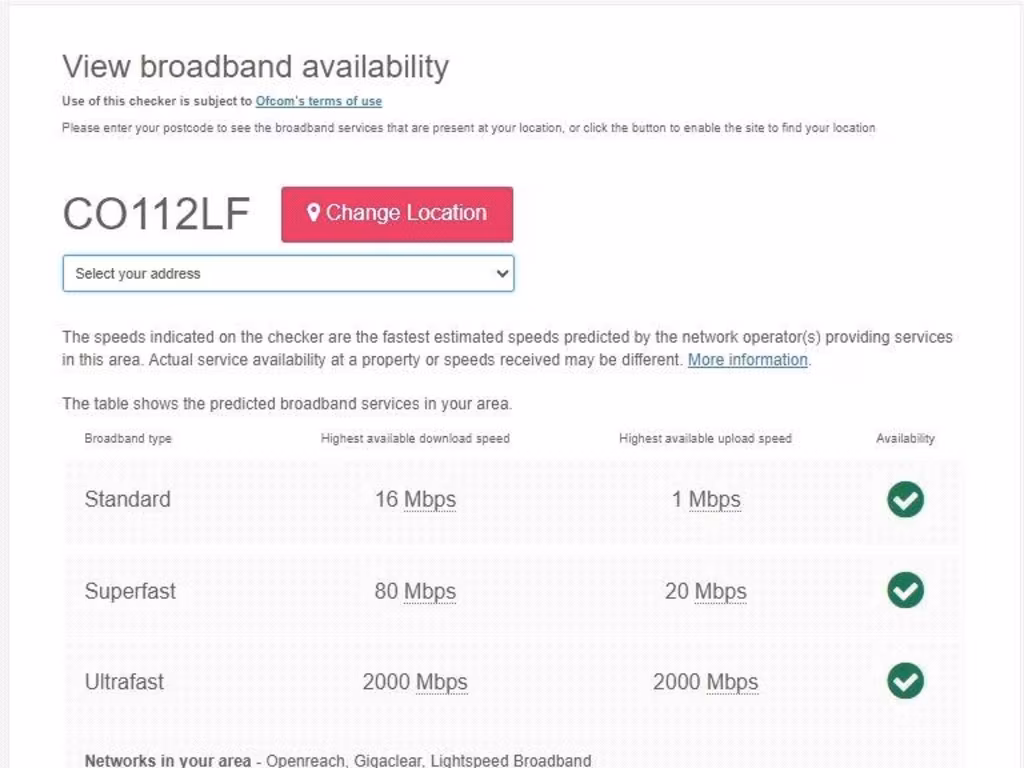Click the Ultrafast 2000 Mbps download speed
Image resolution: width=1024 pixels, height=768 pixels.
click(415, 682)
